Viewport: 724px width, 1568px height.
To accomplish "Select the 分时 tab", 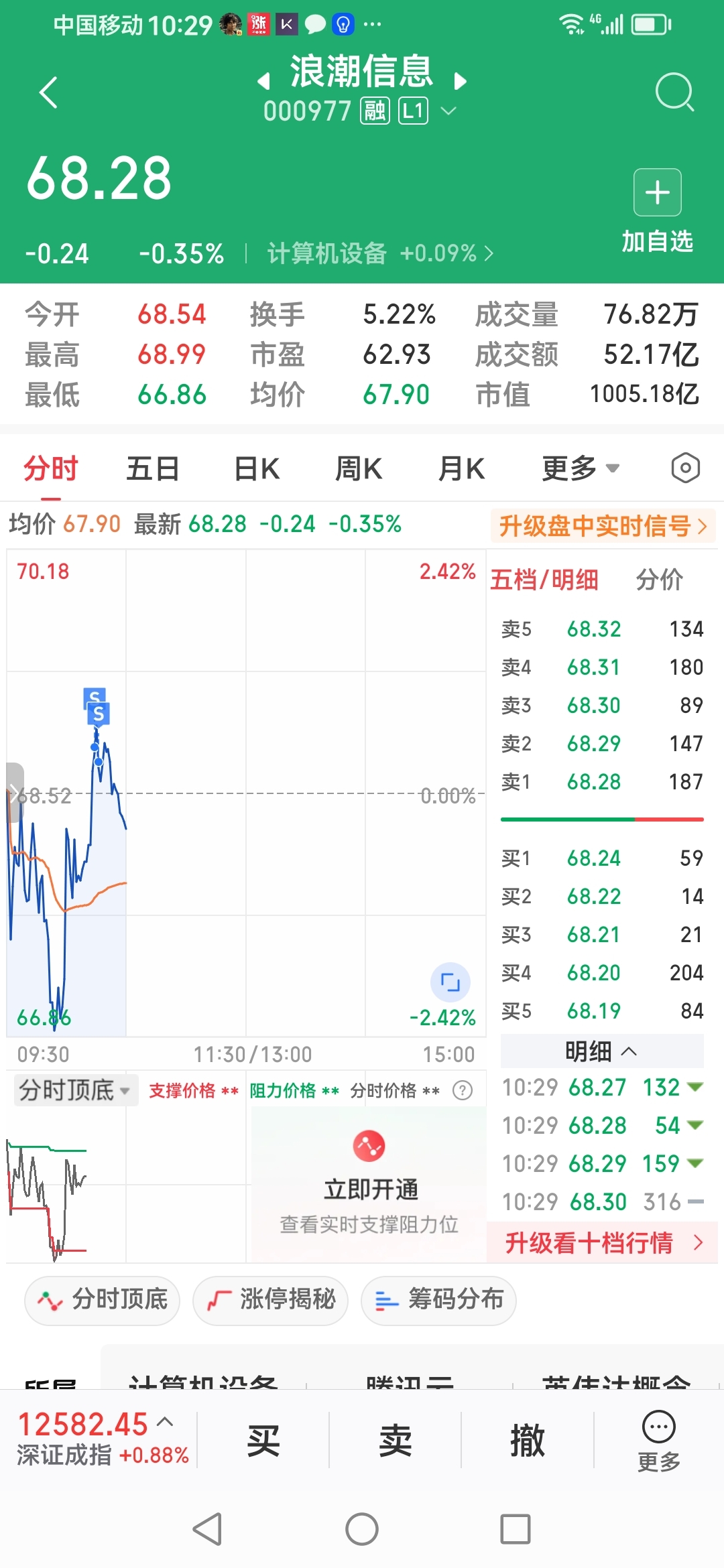I will [51, 468].
